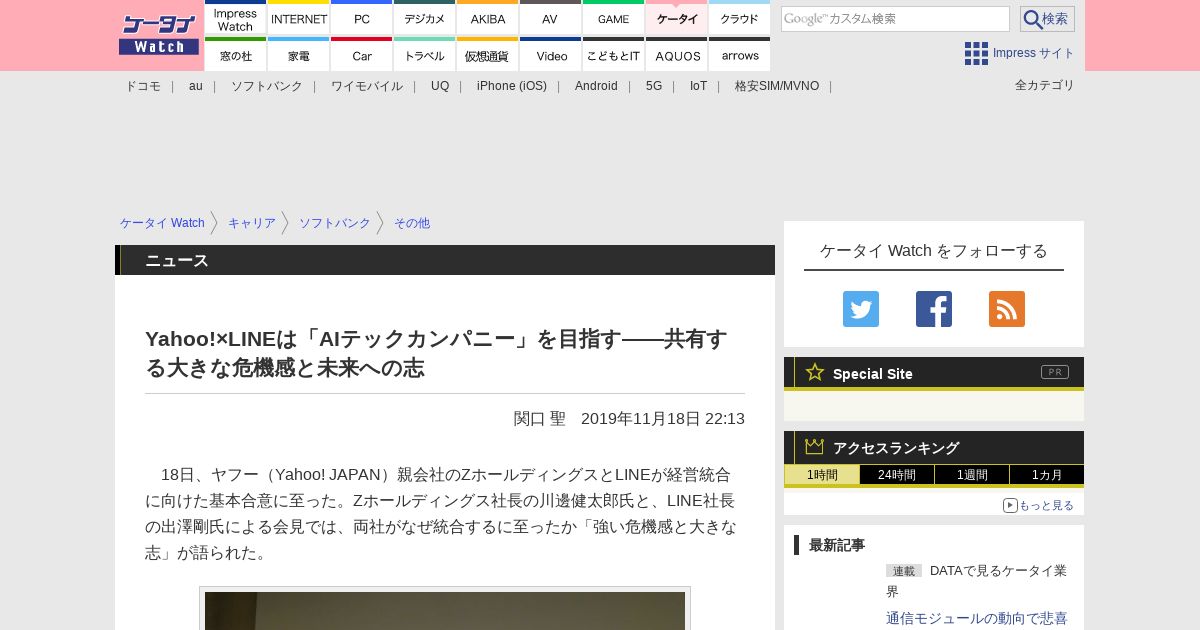Go to the ワイモバイル category
The image size is (1200, 630).
[367, 86]
